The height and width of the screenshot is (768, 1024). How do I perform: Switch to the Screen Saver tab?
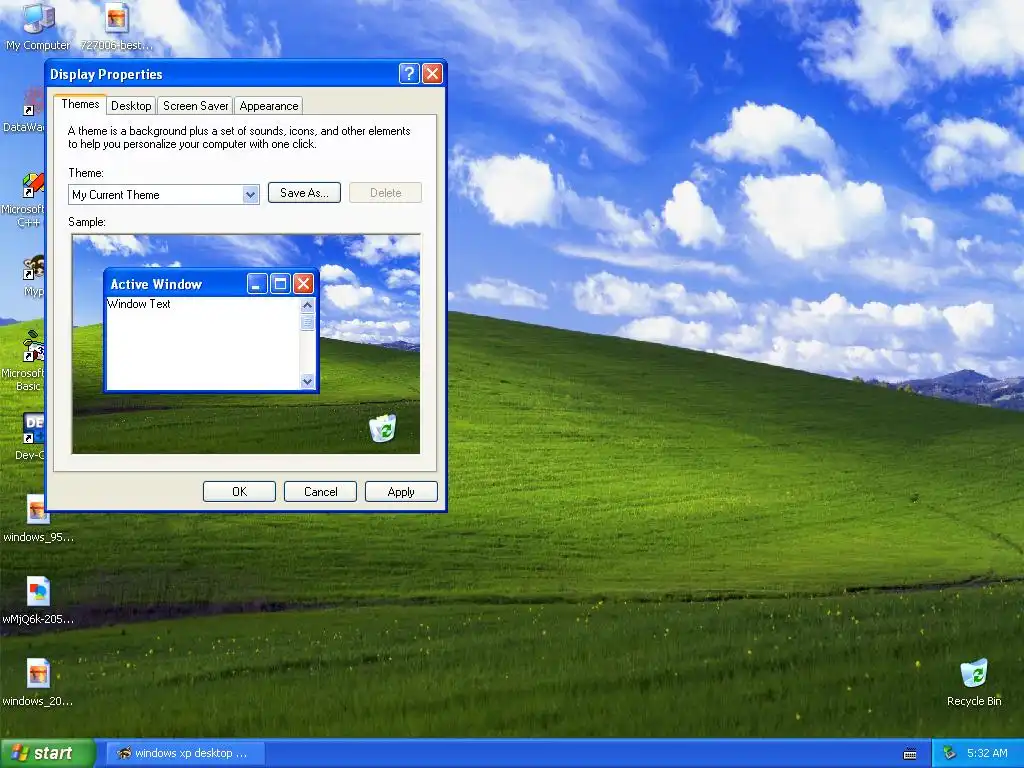click(195, 106)
